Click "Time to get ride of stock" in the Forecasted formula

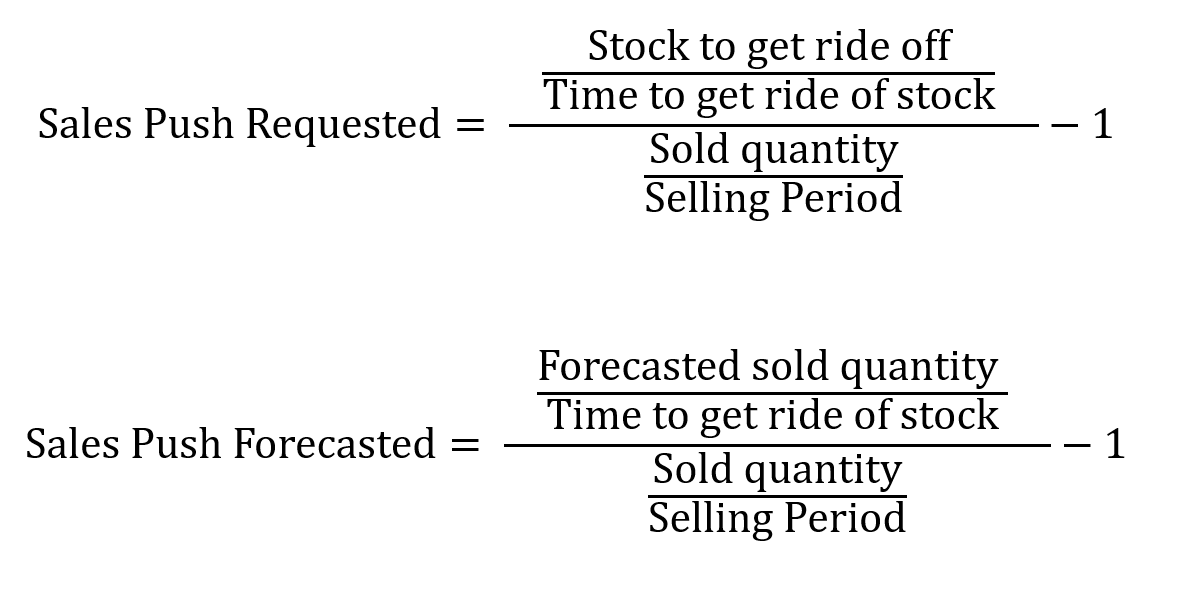point(772,415)
